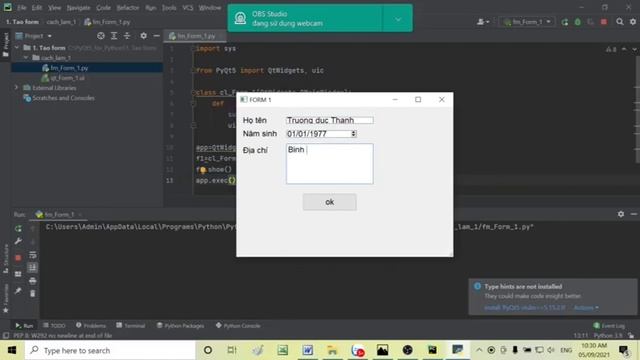Open the File menu
Image resolution: width=640 pixels, height=360 pixels.
(x=21, y=8)
